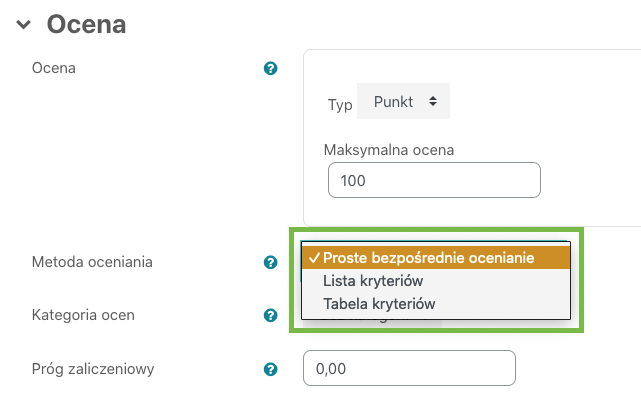Click the Próg zaliczeniowy label
This screenshot has width=641, height=396.
93,369
